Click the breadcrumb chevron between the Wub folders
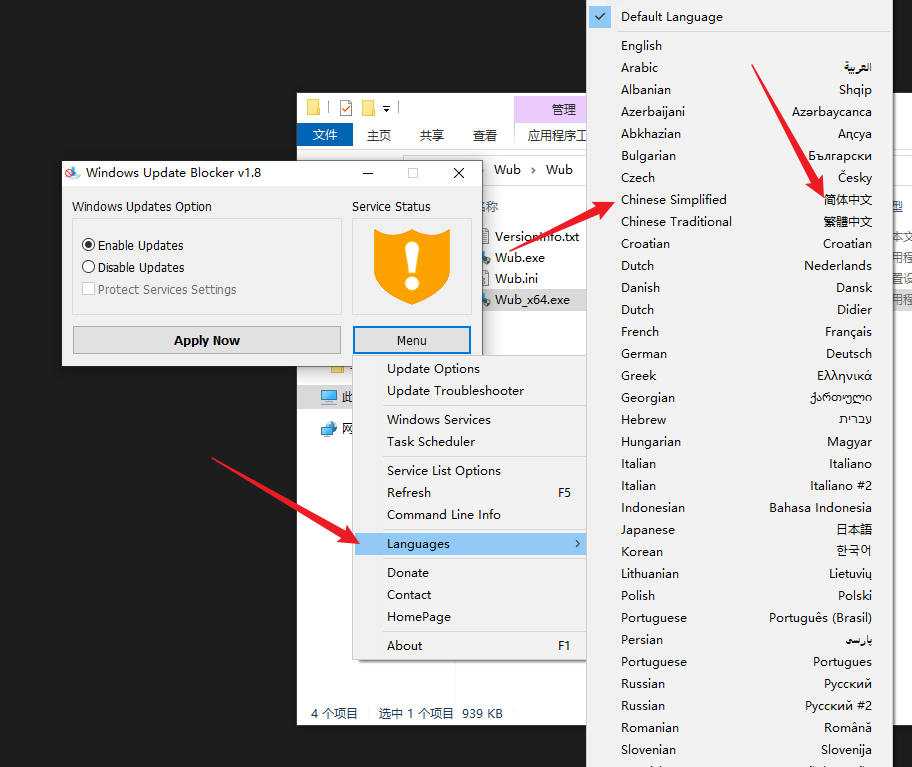The height and width of the screenshot is (767, 912). point(533,170)
